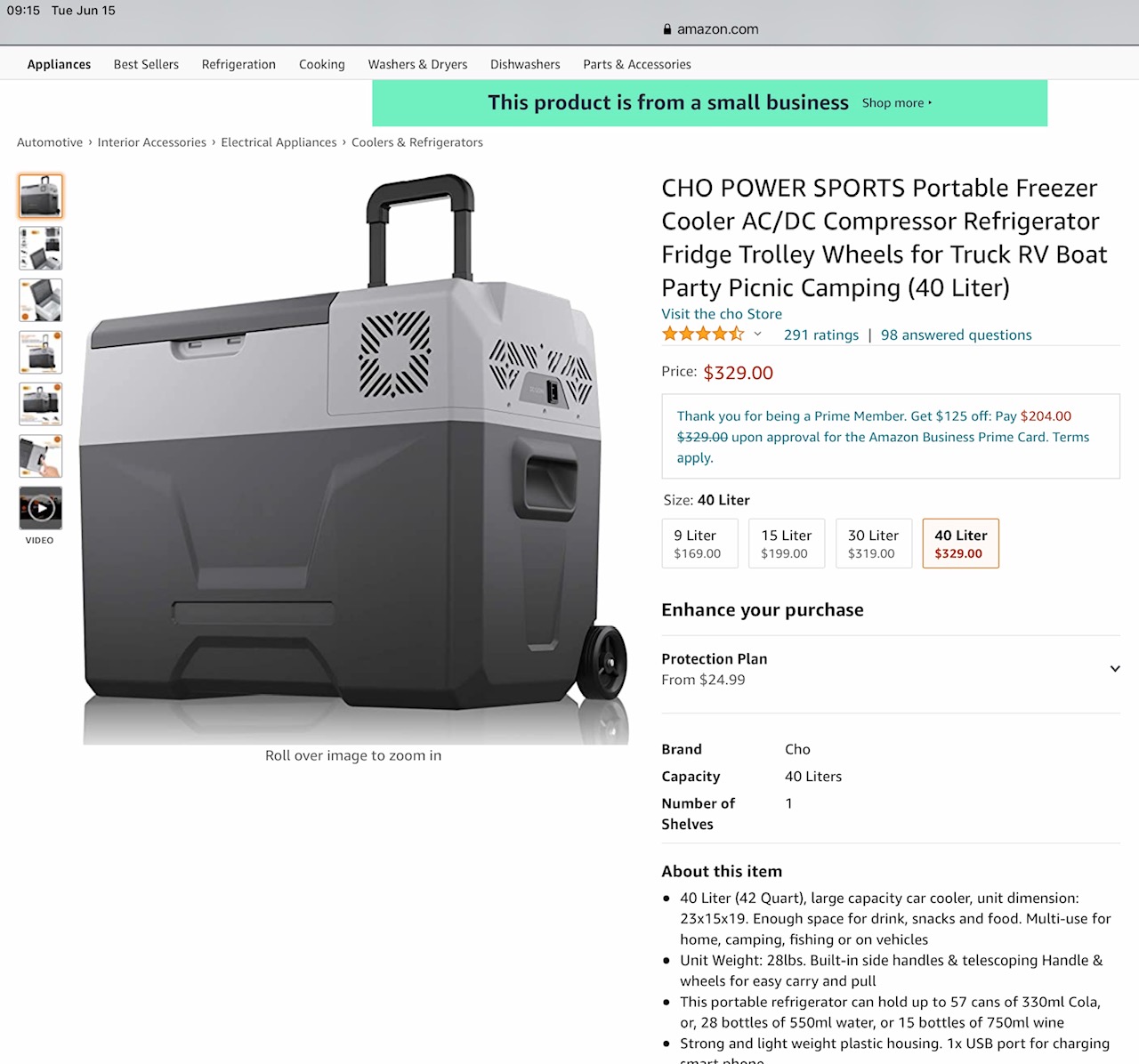Go to the Best Sellers tab
This screenshot has height=1064, width=1139.
pos(146,64)
